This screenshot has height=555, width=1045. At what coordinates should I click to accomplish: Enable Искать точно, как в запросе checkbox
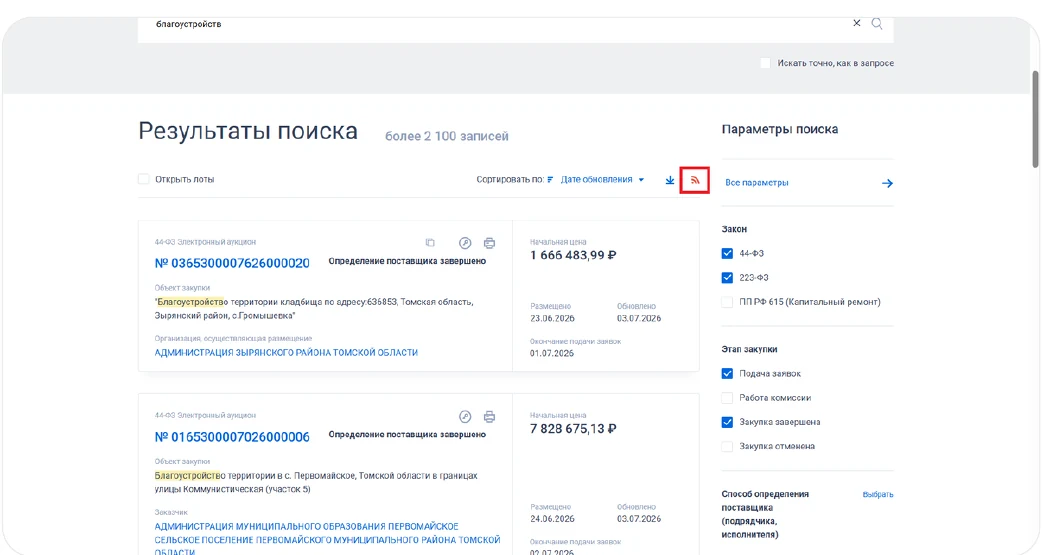tap(765, 63)
